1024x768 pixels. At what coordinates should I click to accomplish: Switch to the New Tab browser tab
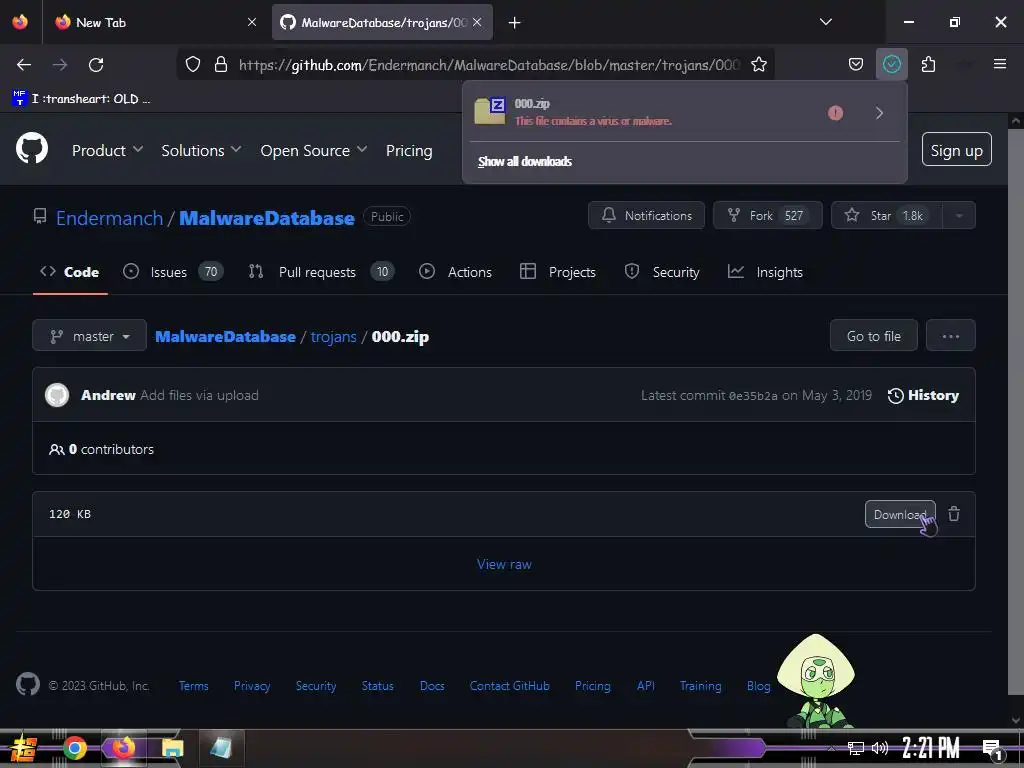pos(154,22)
